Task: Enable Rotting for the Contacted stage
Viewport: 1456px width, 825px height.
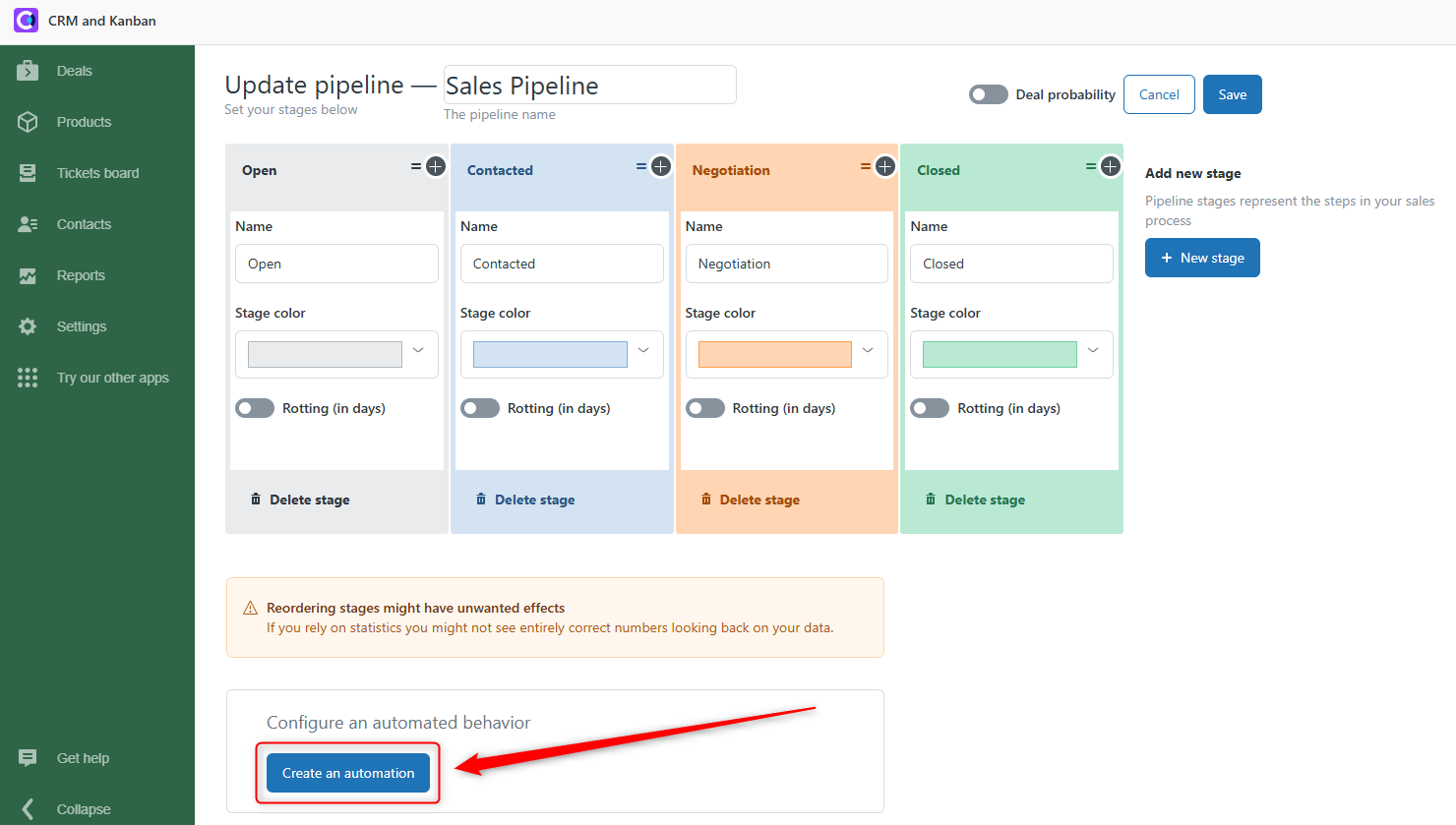Action: [480, 408]
